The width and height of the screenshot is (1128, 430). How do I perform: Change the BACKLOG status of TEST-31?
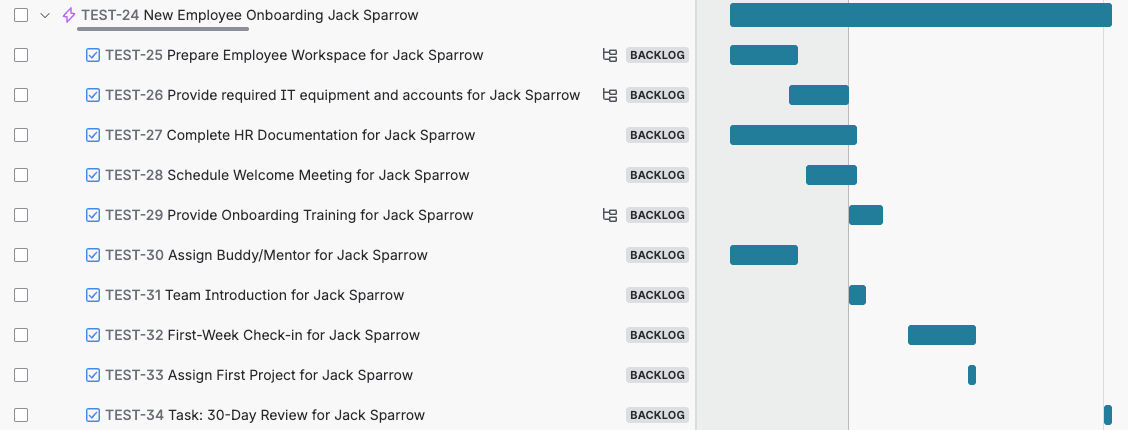click(657, 295)
